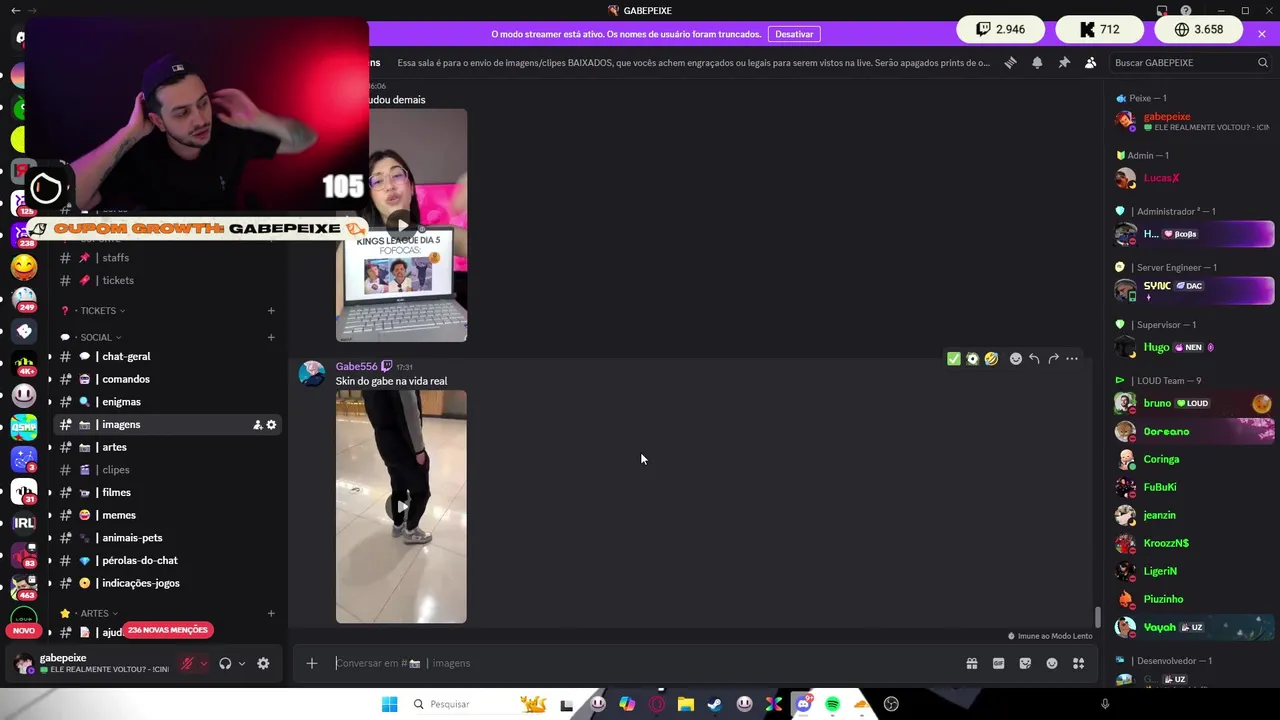Click the search magnifier icon
The image size is (1280, 720).
[x=1263, y=62]
